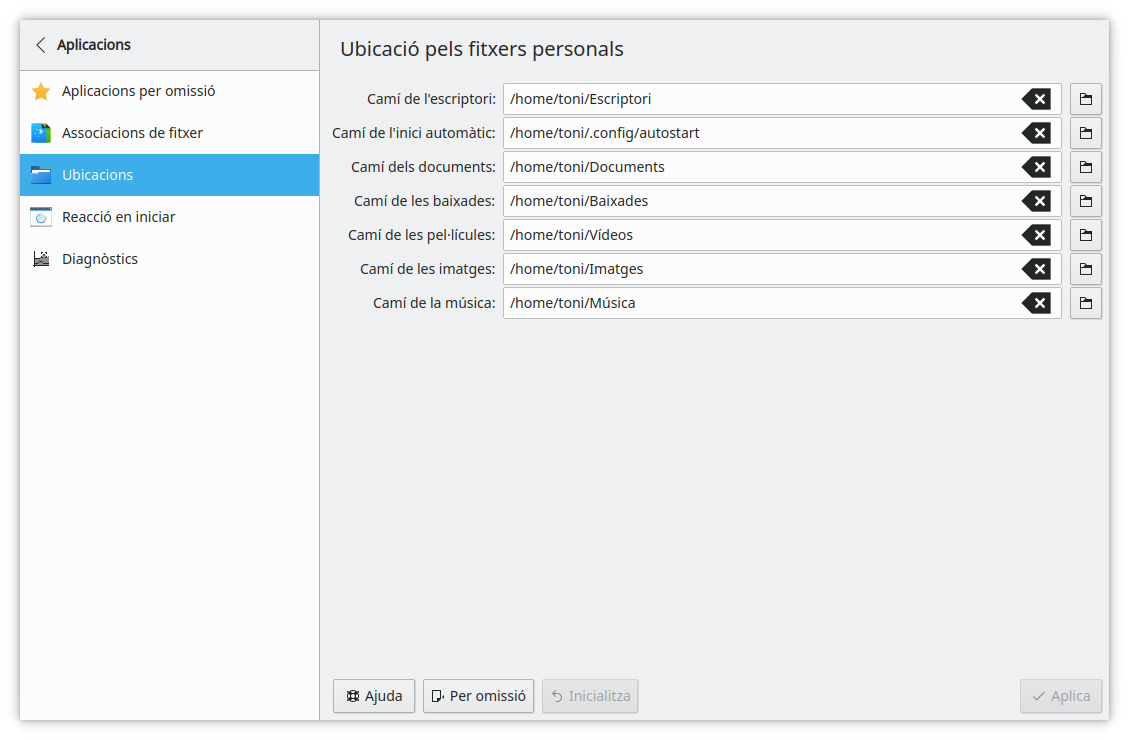The width and height of the screenshot is (1129, 740).
Task: Click the Ajuda button
Action: point(374,696)
